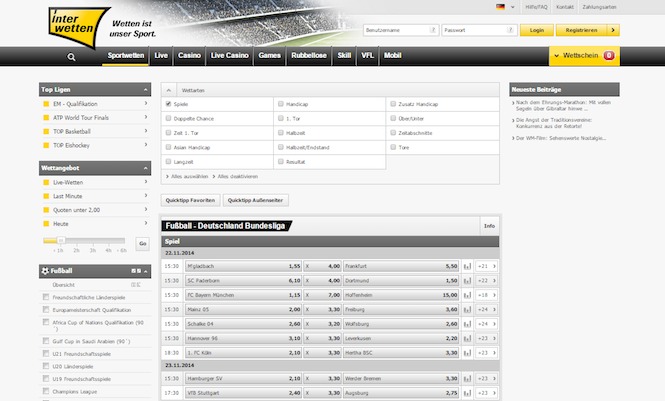Click the football icon in Fußball header
The image size is (665, 401).
click(44, 270)
